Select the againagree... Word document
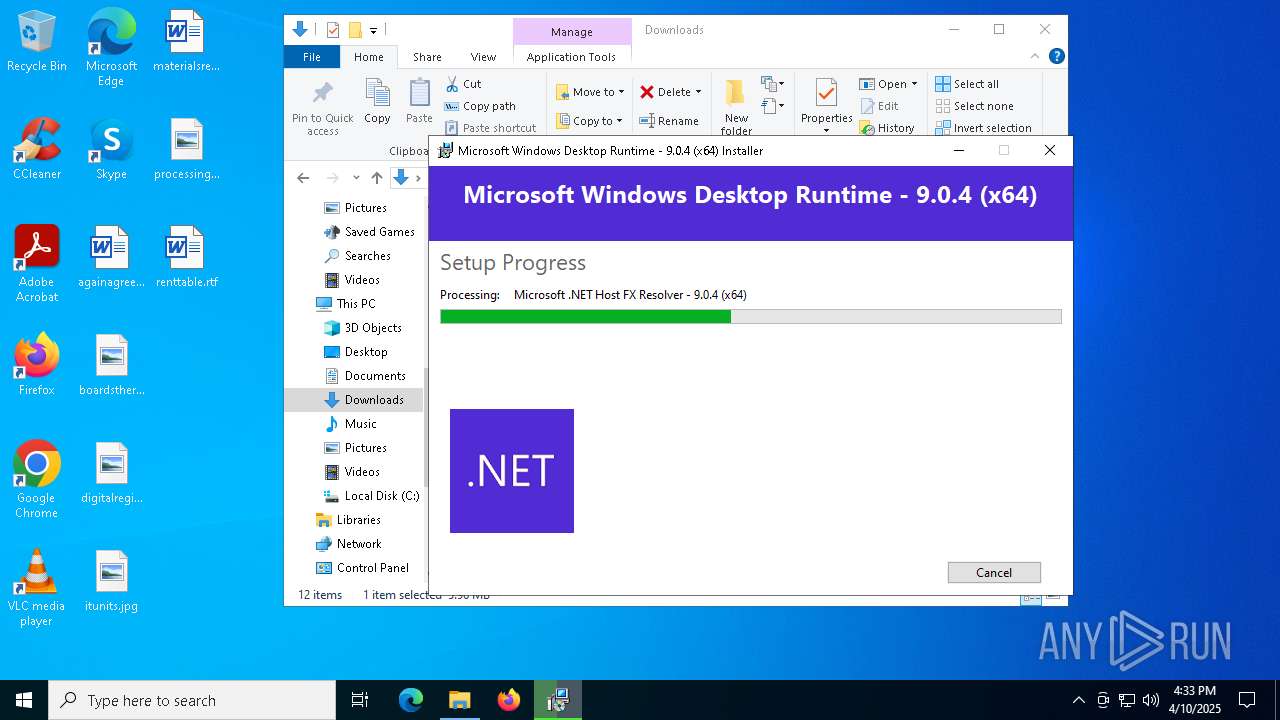 111,257
